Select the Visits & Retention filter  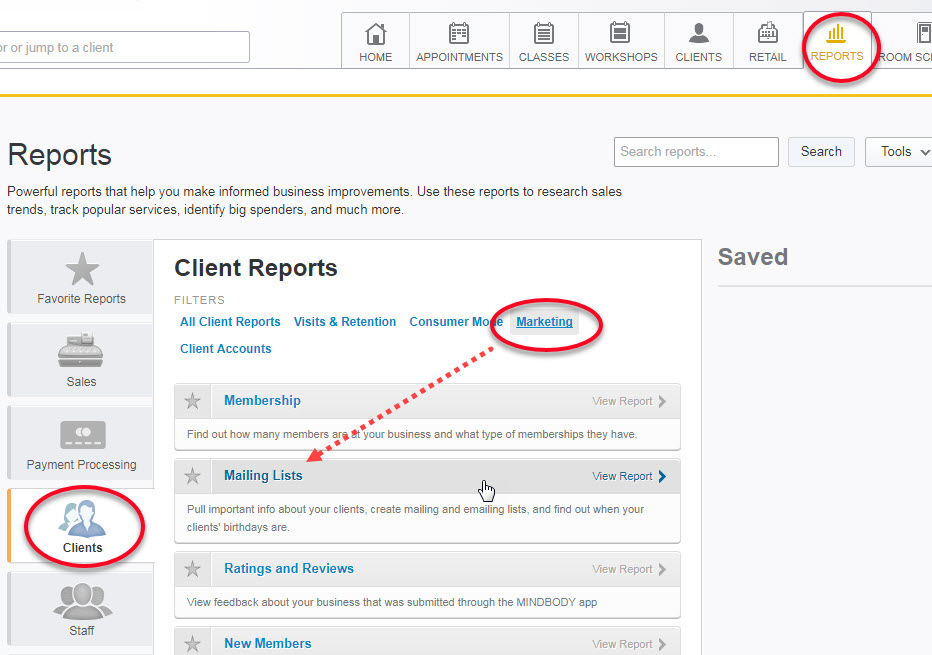tap(344, 321)
